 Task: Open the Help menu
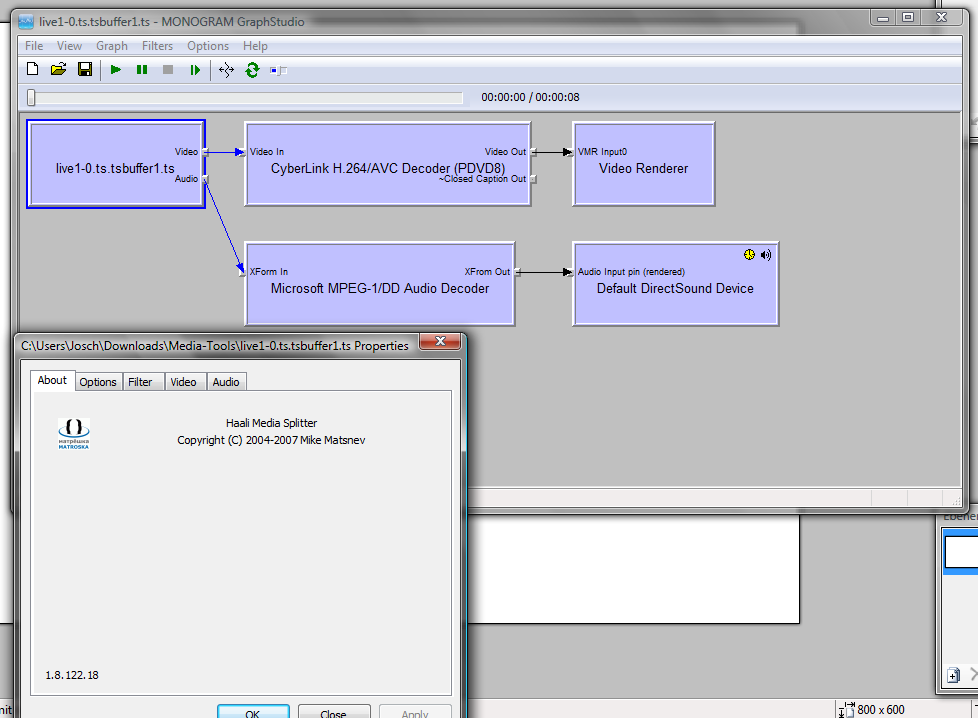255,46
